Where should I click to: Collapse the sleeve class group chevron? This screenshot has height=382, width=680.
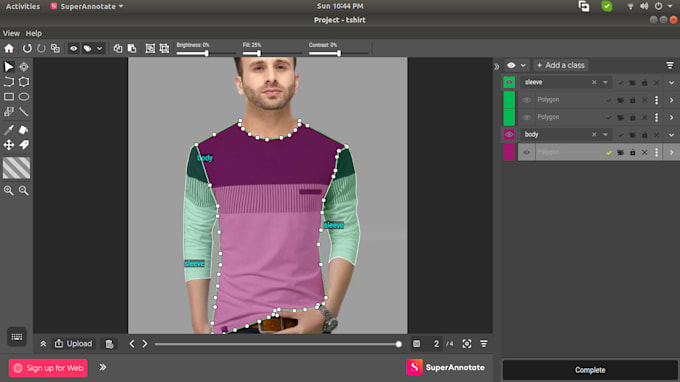pos(671,82)
